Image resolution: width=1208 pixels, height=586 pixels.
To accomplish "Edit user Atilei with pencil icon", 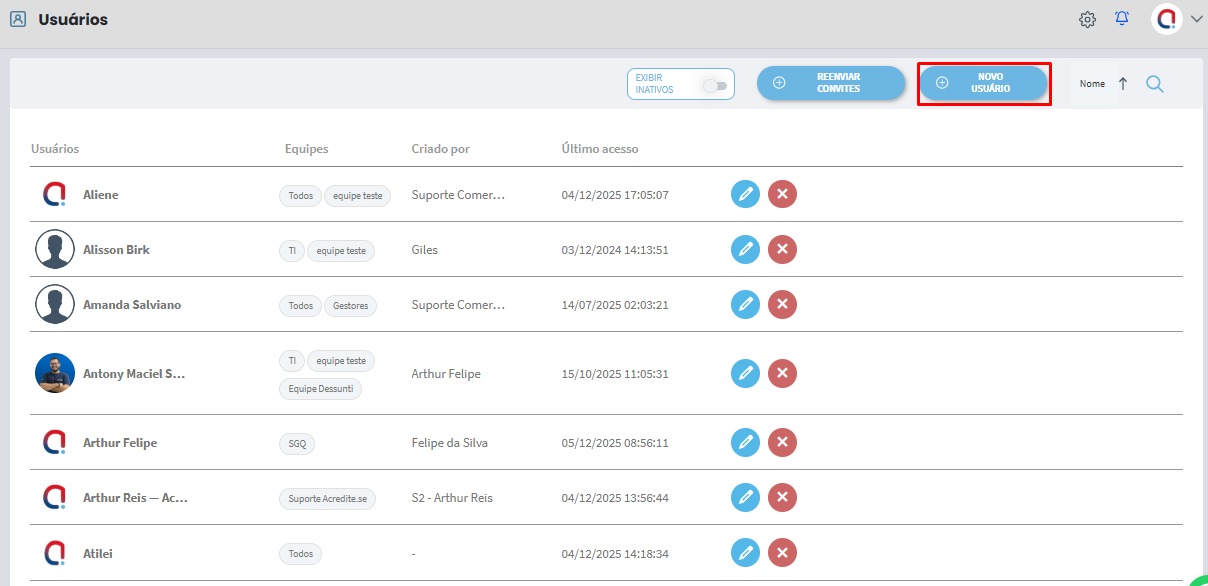I will [x=745, y=552].
